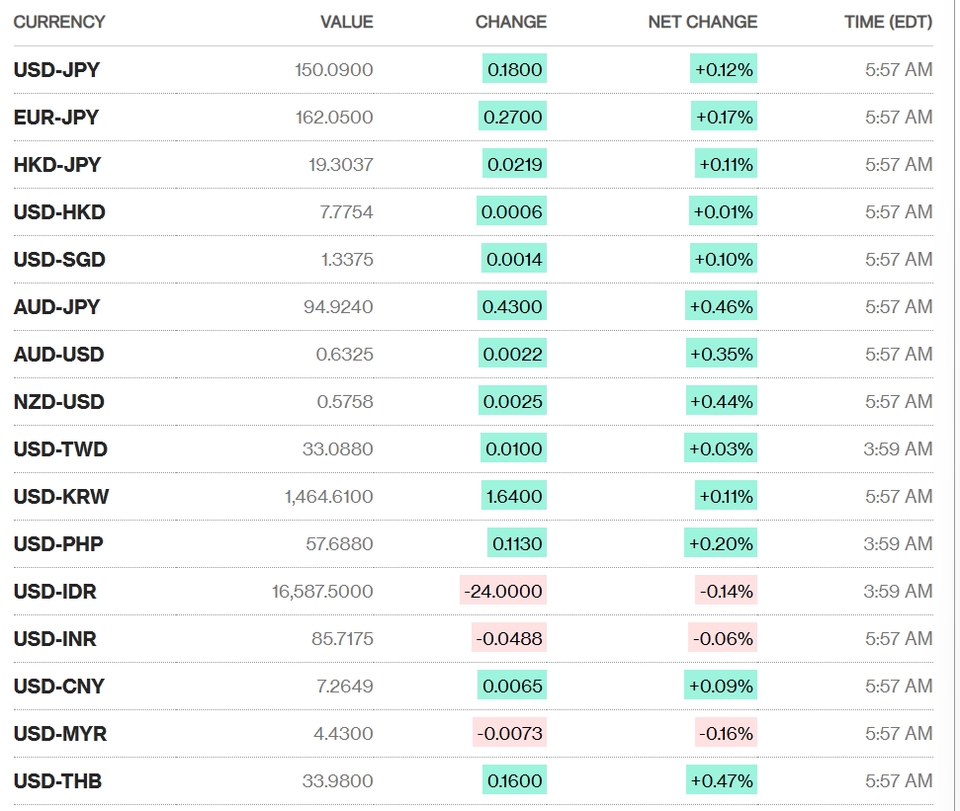Click the red -24.0000 change cell

[x=503, y=591]
